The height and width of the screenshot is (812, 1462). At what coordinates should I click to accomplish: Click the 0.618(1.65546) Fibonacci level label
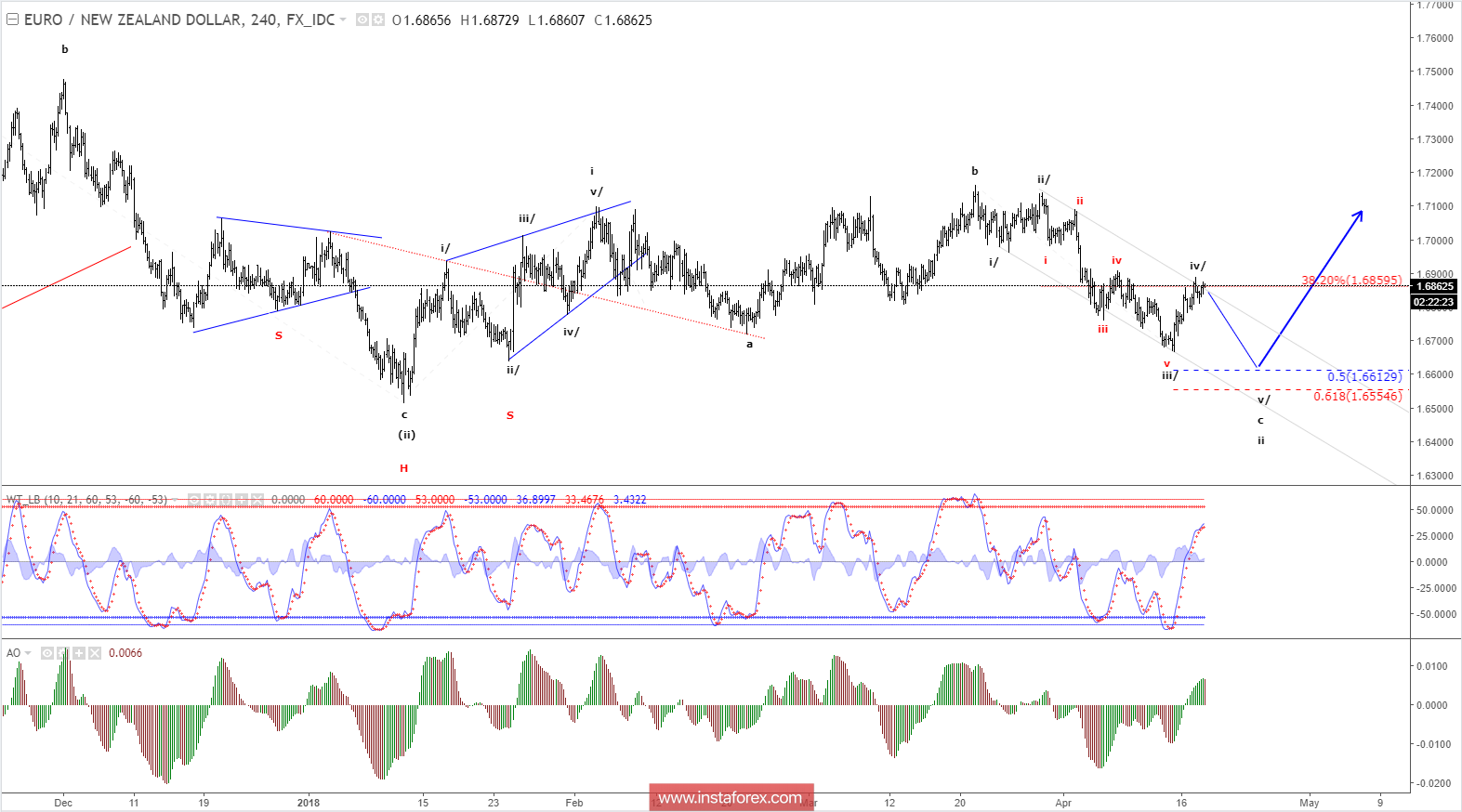coord(1358,396)
